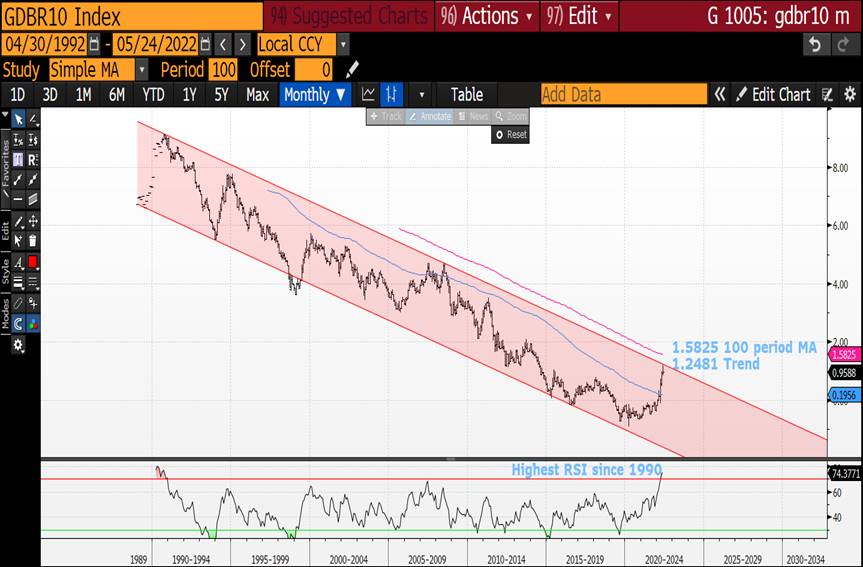
Task: Open the gear settings in left toolbar
Action: (18, 345)
